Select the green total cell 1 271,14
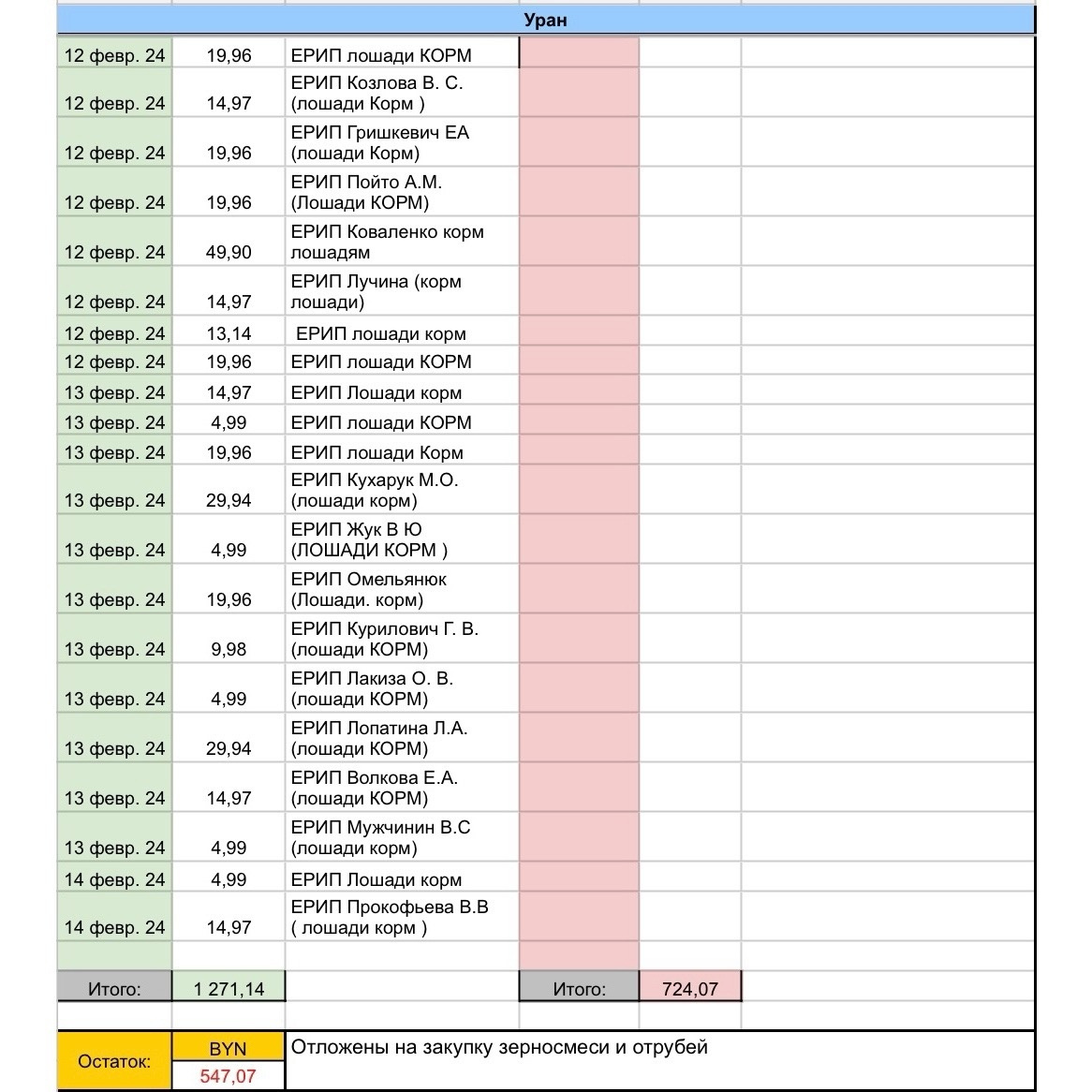Image resolution: width=1092 pixels, height=1092 pixels. [x=229, y=988]
